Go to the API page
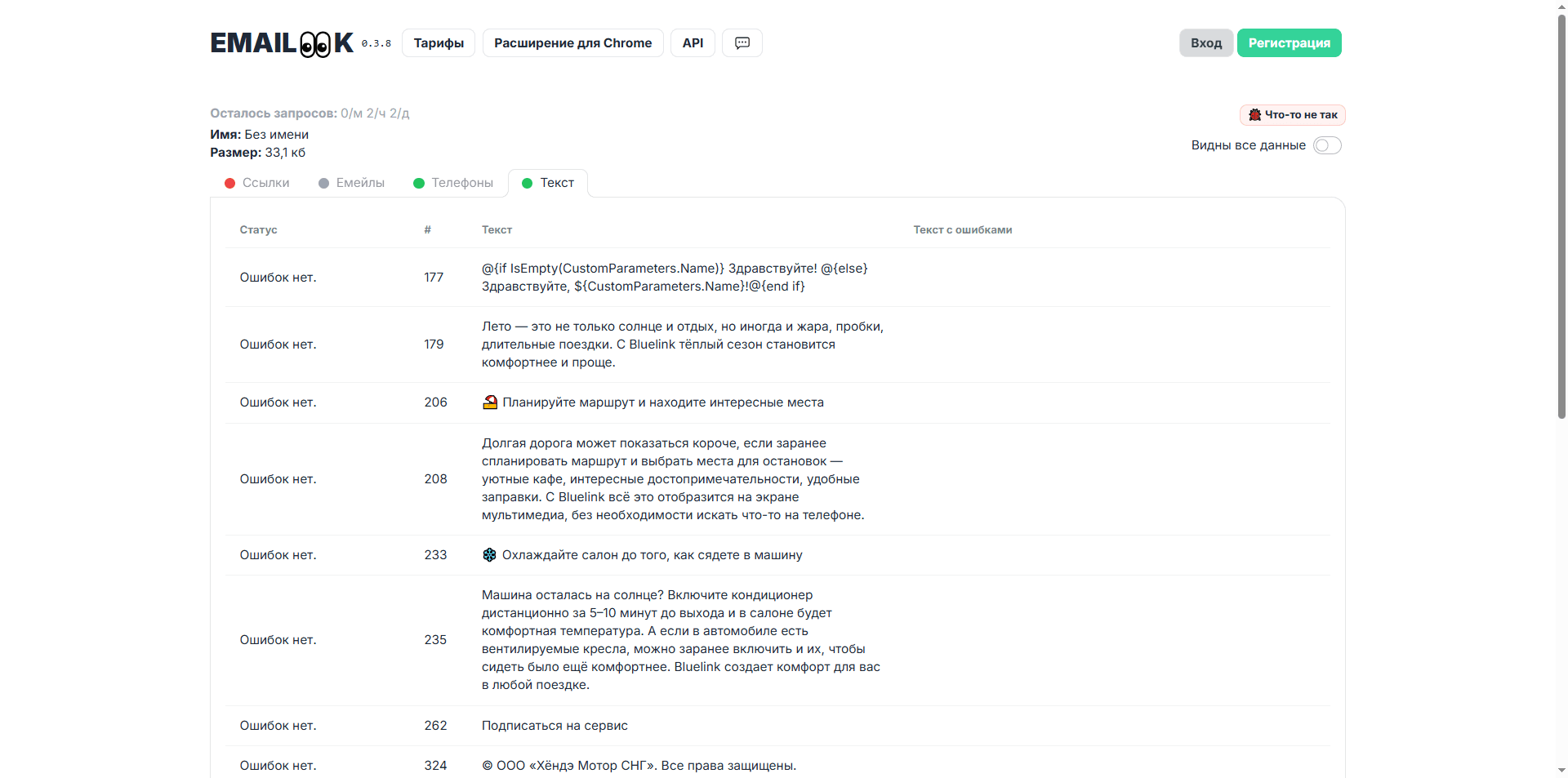 point(693,43)
